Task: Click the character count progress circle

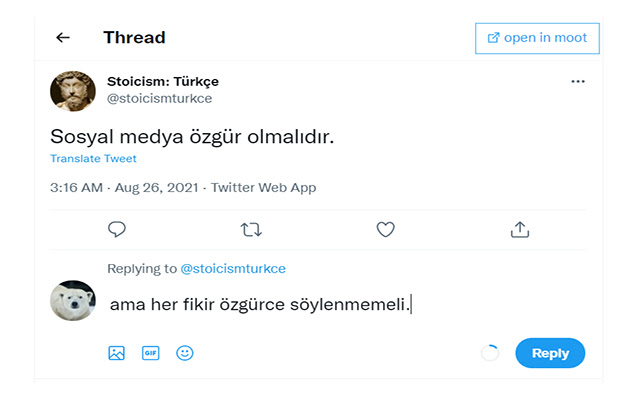Action: [x=490, y=353]
